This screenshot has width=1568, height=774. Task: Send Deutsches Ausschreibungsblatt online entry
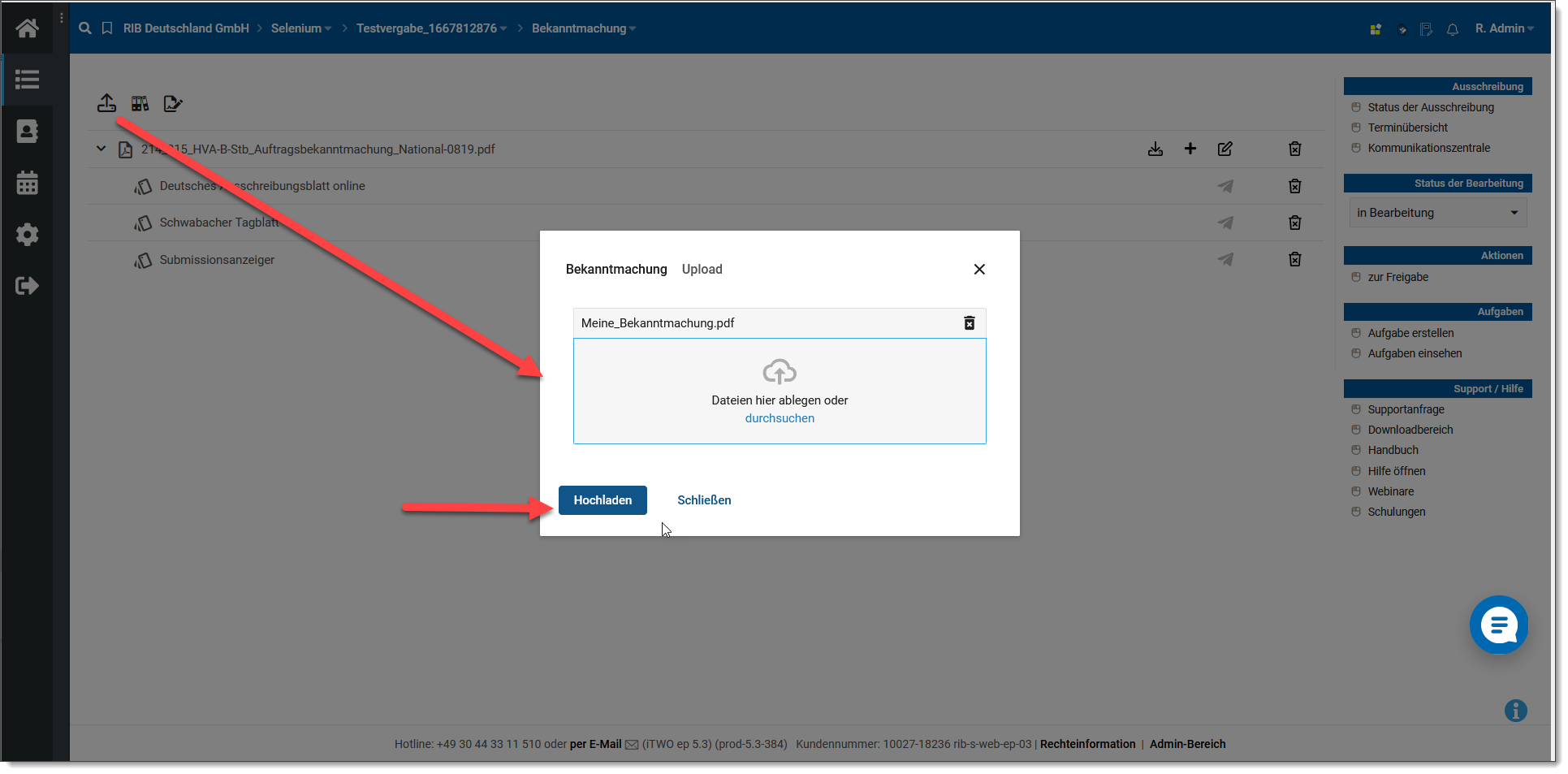pyautogui.click(x=1225, y=186)
